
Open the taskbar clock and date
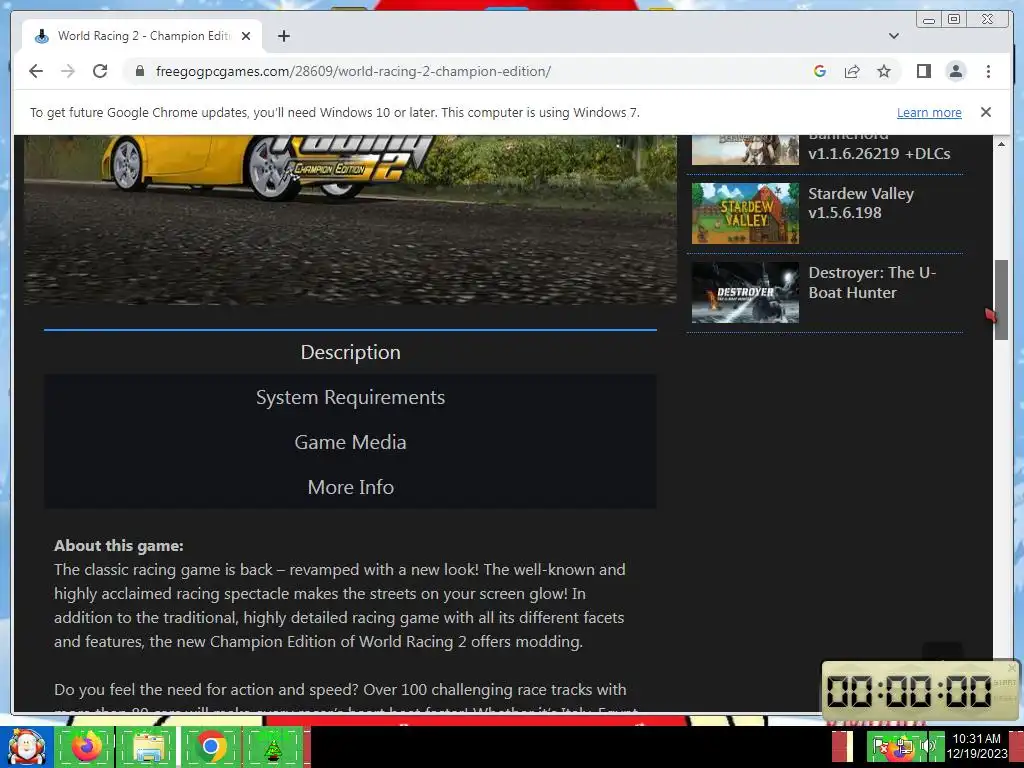(x=977, y=746)
